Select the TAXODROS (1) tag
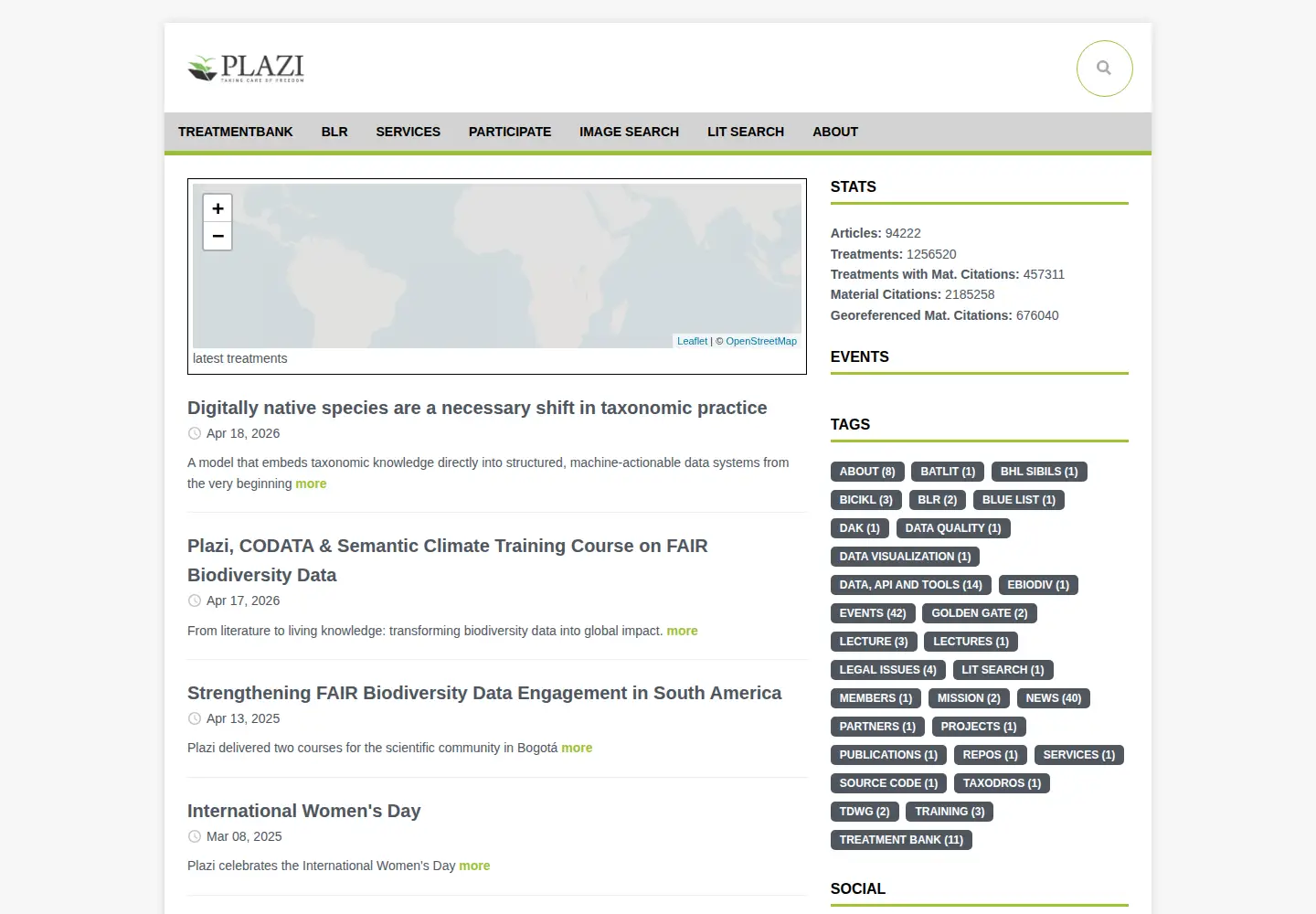The height and width of the screenshot is (914, 1316). tap(1003, 783)
